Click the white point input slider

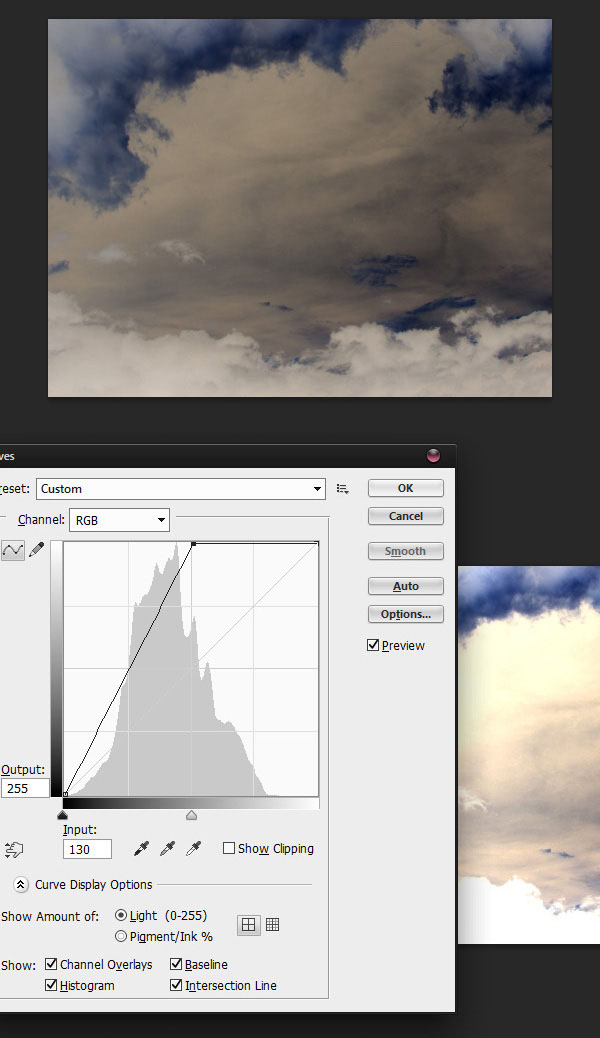click(191, 815)
